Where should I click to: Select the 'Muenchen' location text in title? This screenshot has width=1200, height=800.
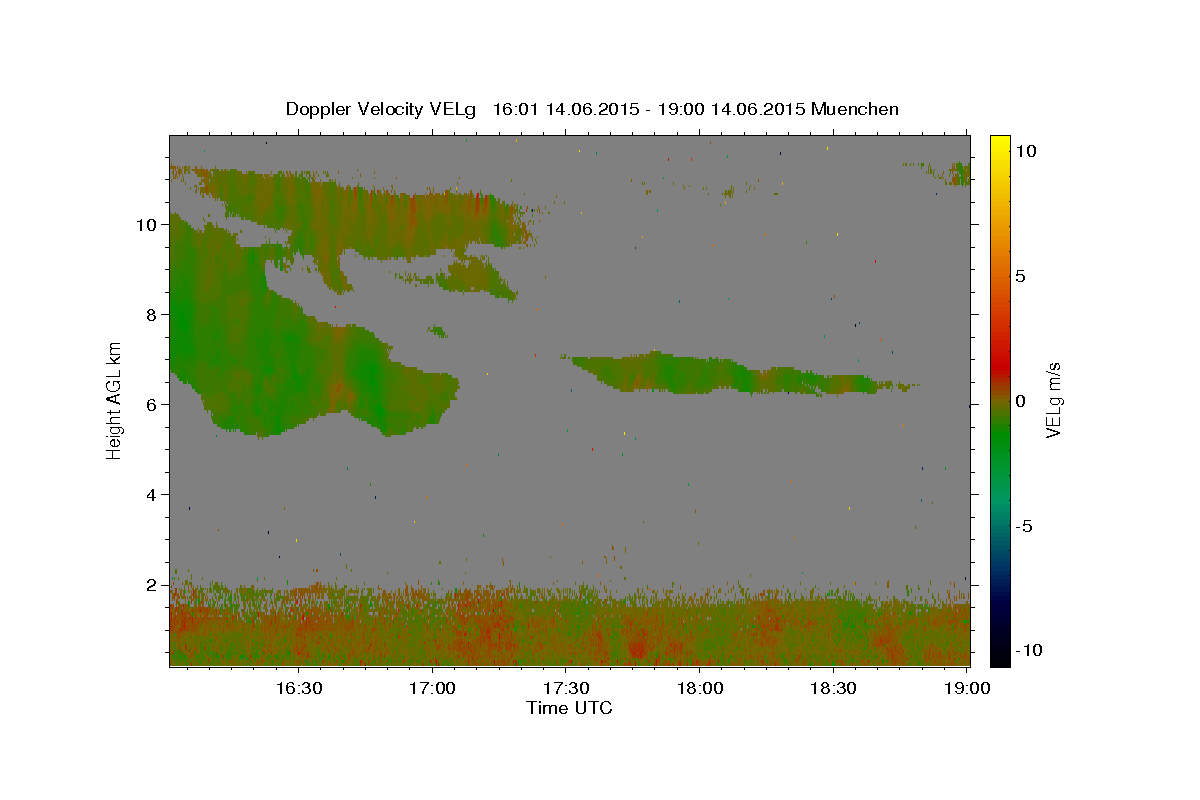pyautogui.click(x=855, y=109)
